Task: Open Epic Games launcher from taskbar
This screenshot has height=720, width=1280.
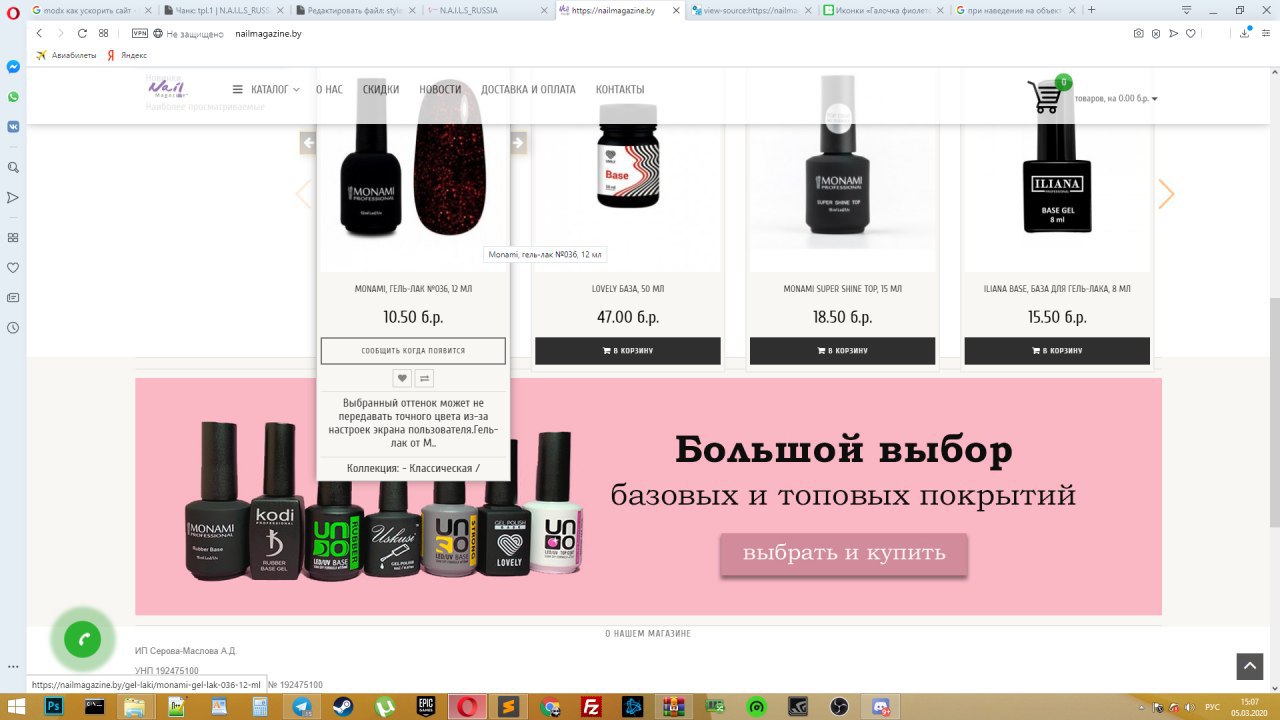Action: [x=426, y=706]
